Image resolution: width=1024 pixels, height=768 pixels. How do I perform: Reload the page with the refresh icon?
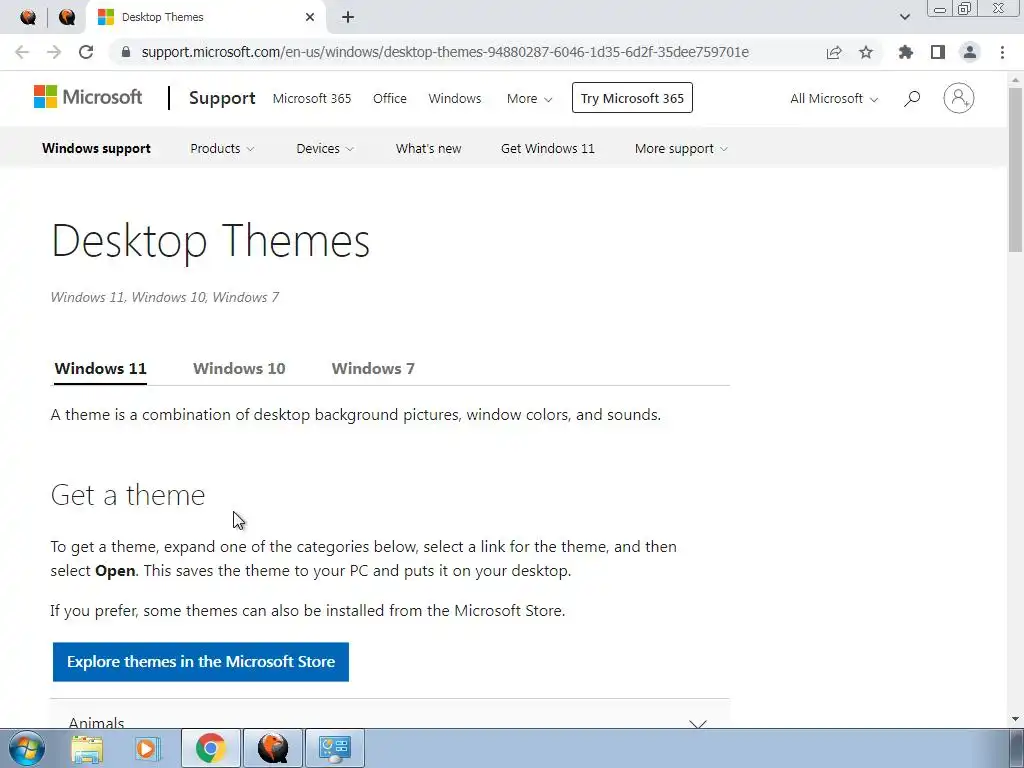pyautogui.click(x=86, y=52)
